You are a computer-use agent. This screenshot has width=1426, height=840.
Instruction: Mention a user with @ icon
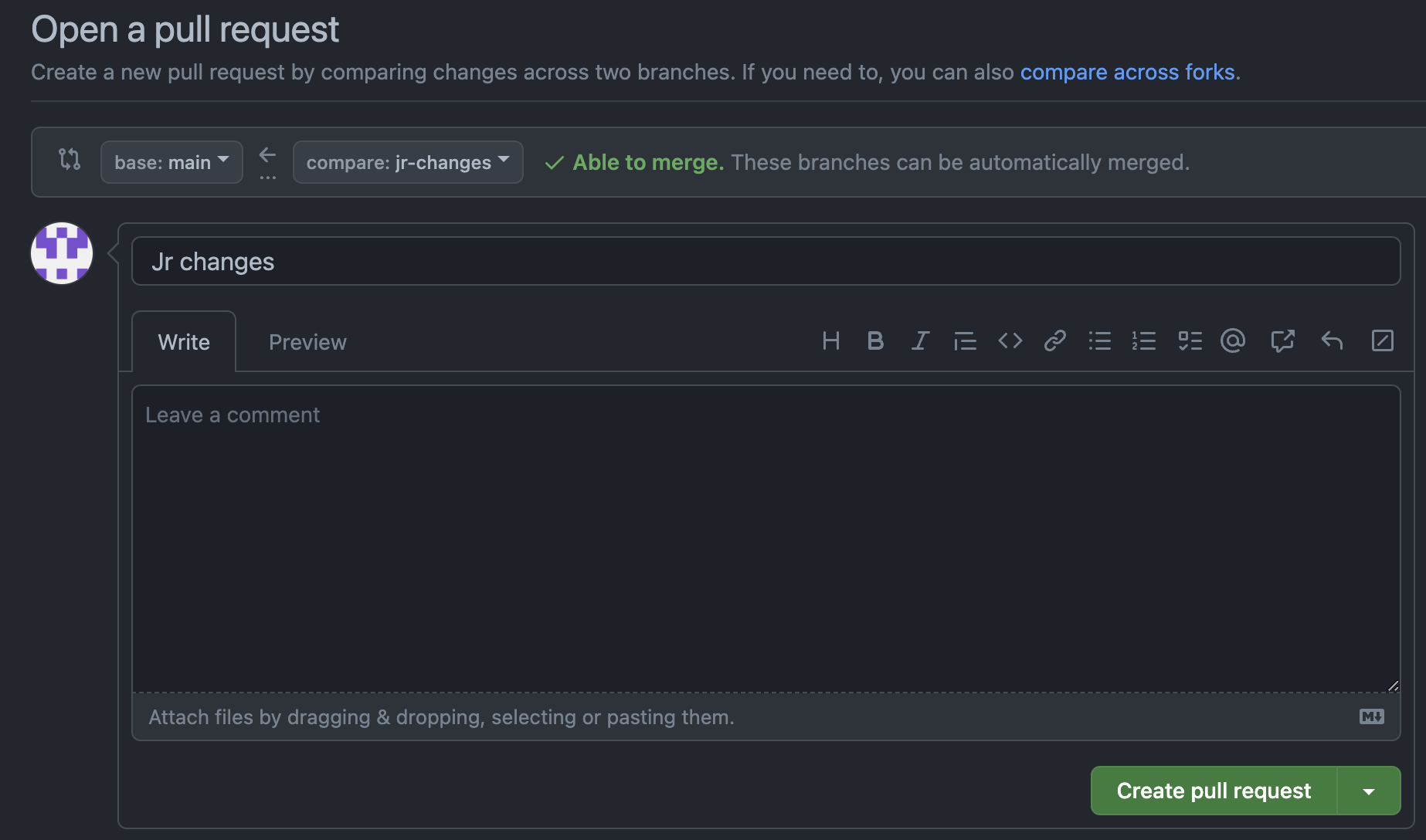1233,340
